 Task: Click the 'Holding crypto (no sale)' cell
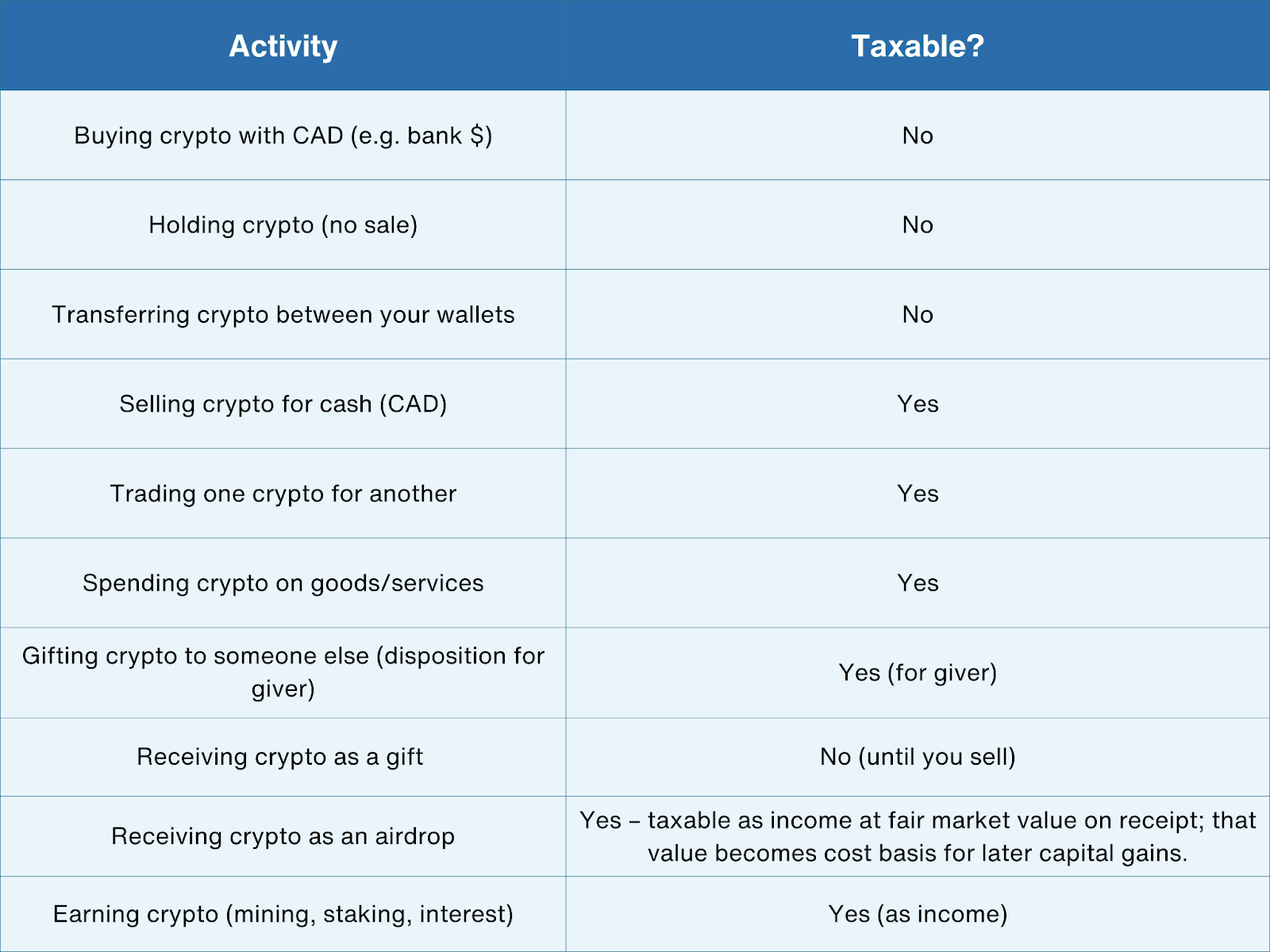(283, 225)
